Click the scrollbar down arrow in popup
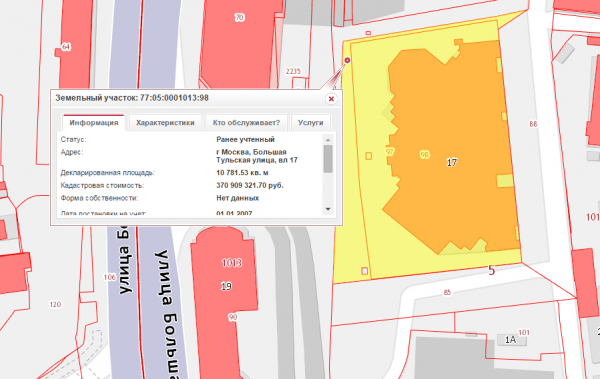This screenshot has width=600, height=379. pyautogui.click(x=328, y=209)
